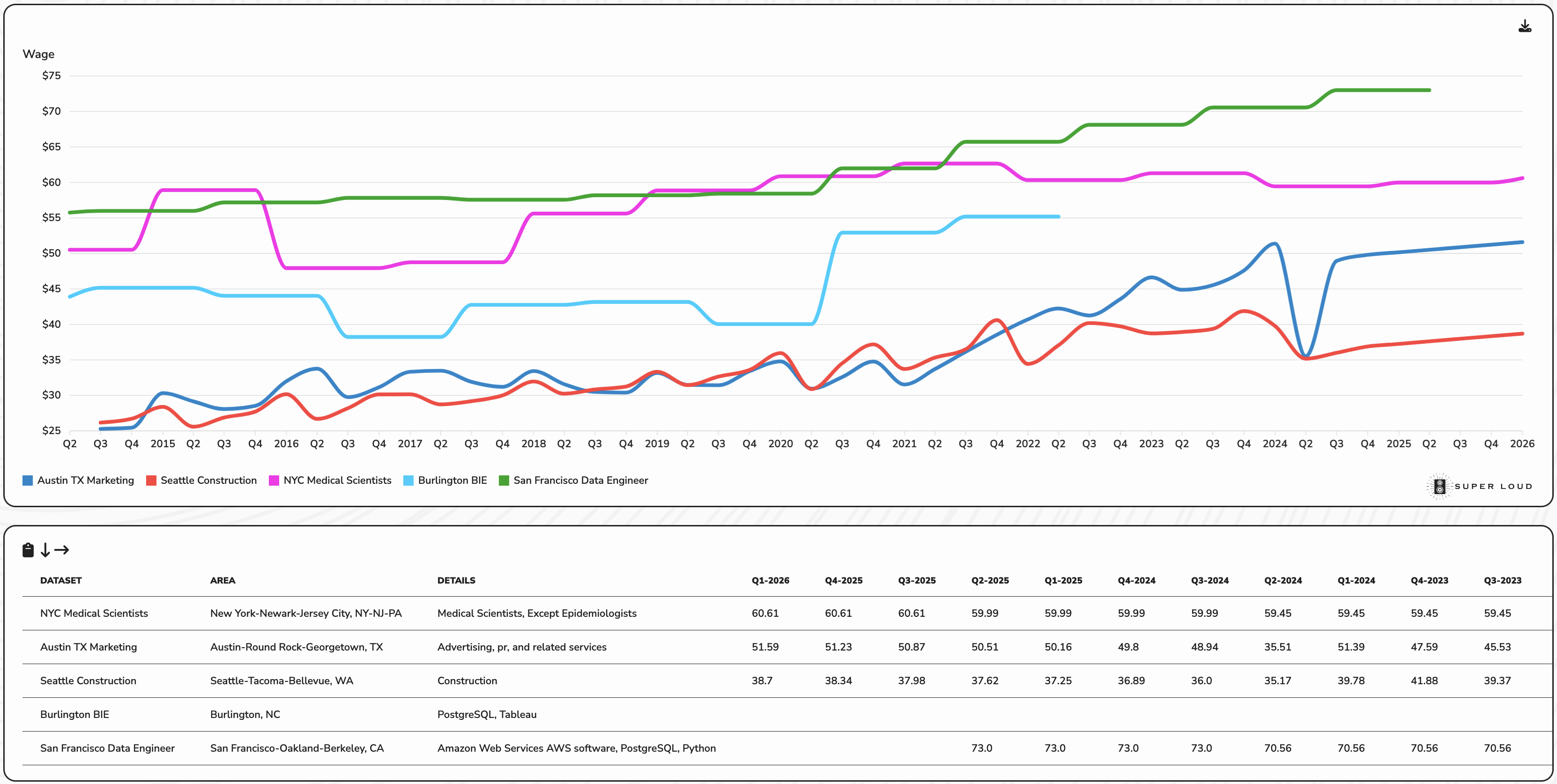The image size is (1557, 784).
Task: Click the down arrow icon above table
Action: pyautogui.click(x=45, y=549)
